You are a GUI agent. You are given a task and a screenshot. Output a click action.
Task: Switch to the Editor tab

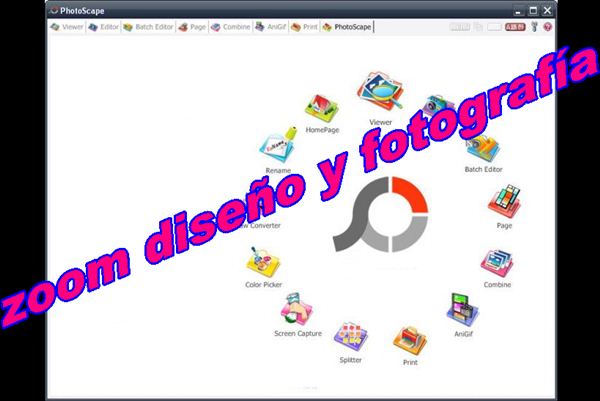click(x=103, y=27)
